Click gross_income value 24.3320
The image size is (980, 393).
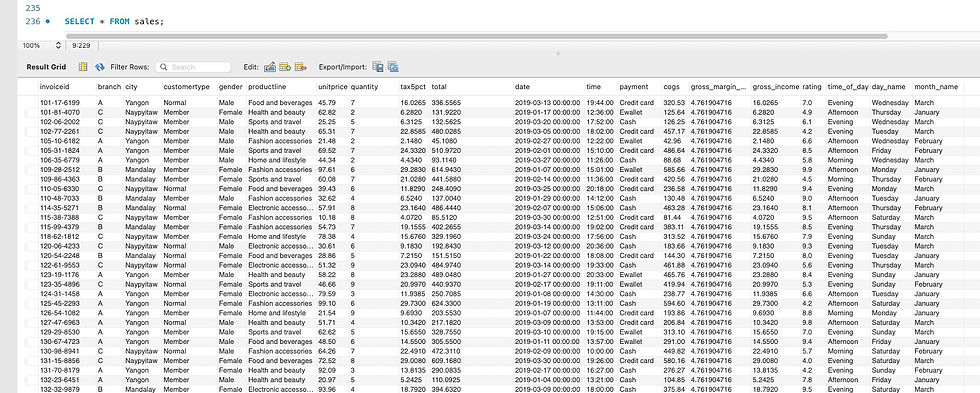pos(765,151)
